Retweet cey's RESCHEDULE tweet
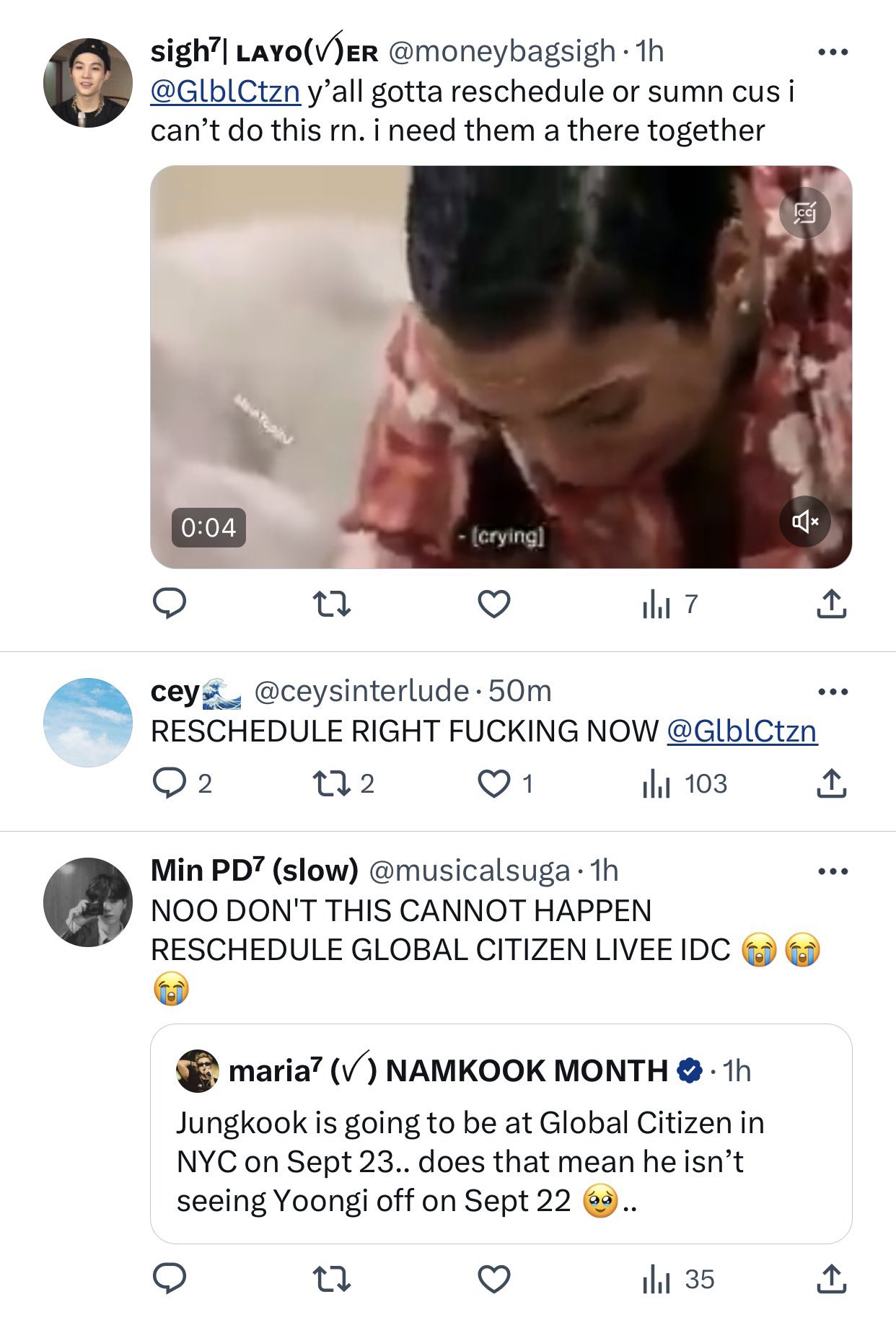 click(x=330, y=783)
